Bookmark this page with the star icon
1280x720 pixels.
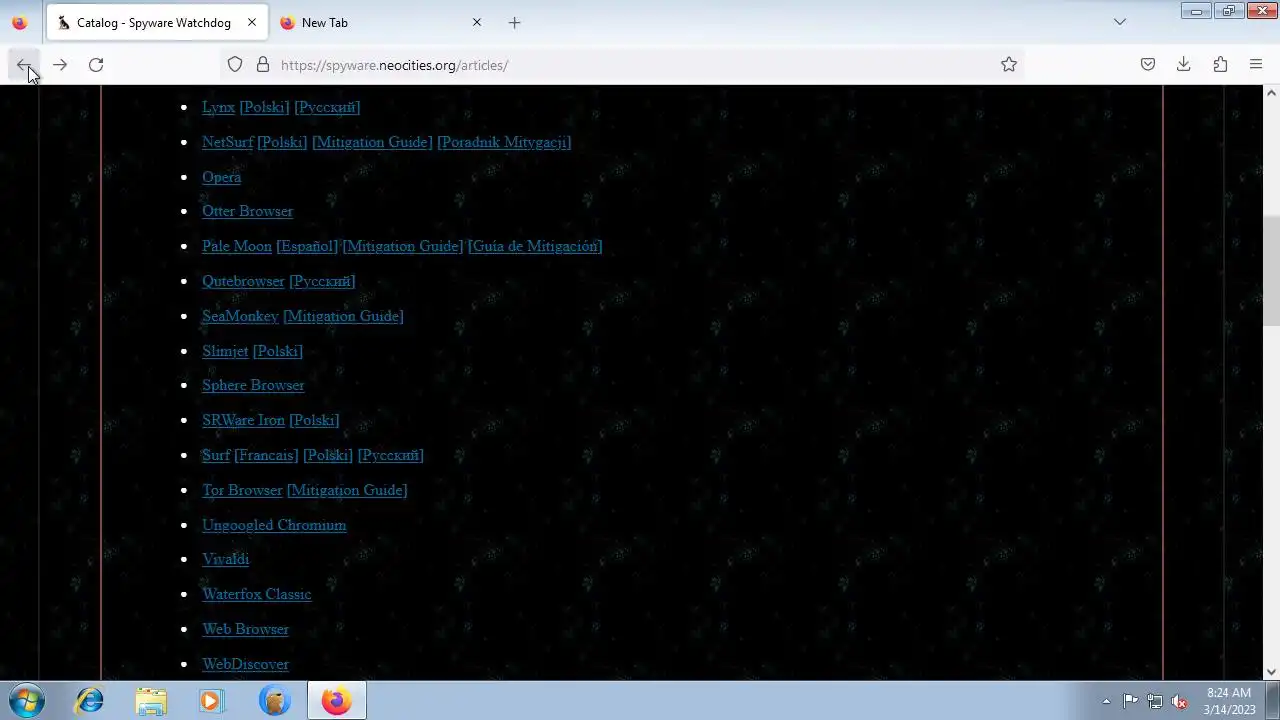[x=1009, y=65]
